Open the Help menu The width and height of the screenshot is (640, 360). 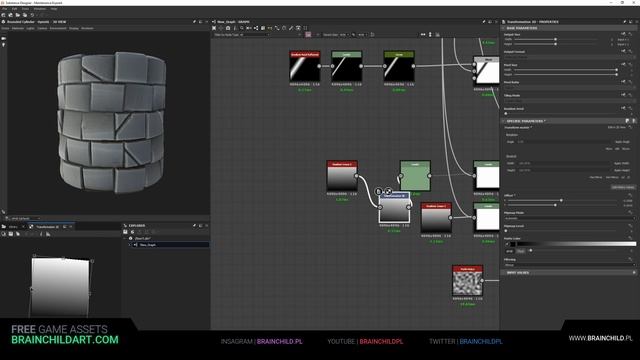[x=54, y=9]
